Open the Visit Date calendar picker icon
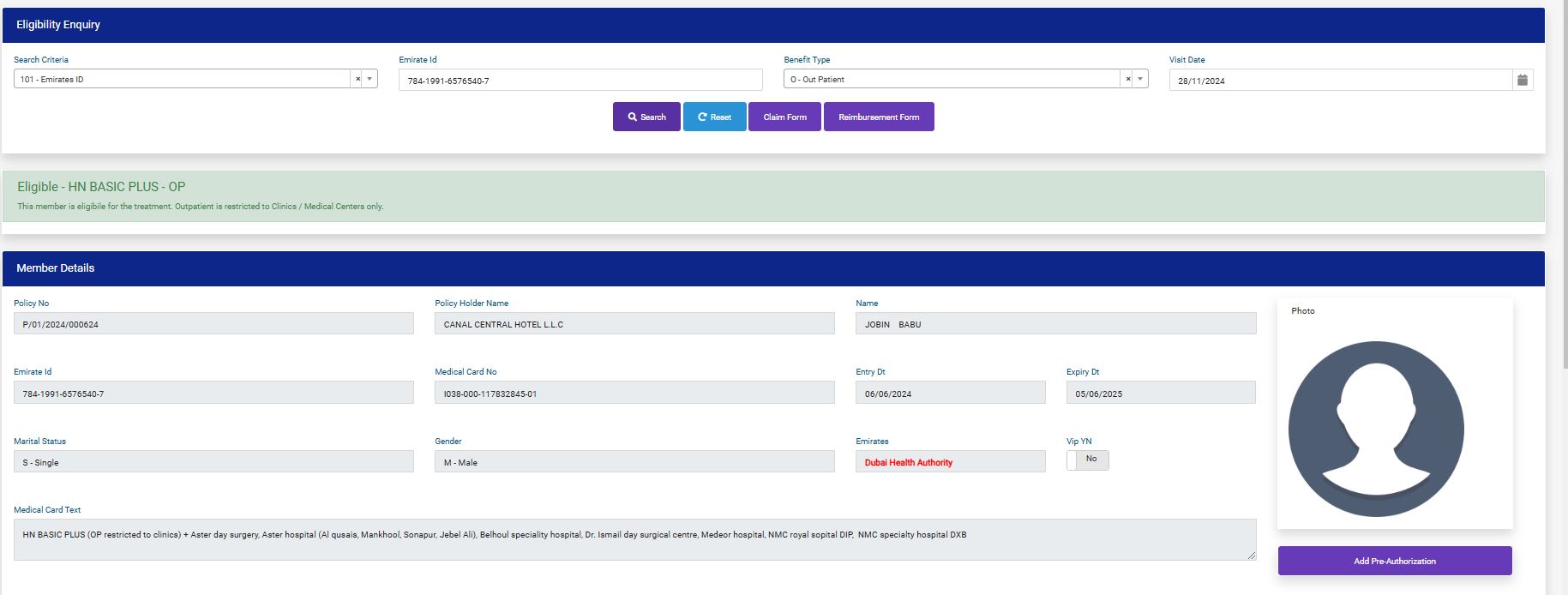This screenshot has width=1568, height=595. (x=1523, y=80)
